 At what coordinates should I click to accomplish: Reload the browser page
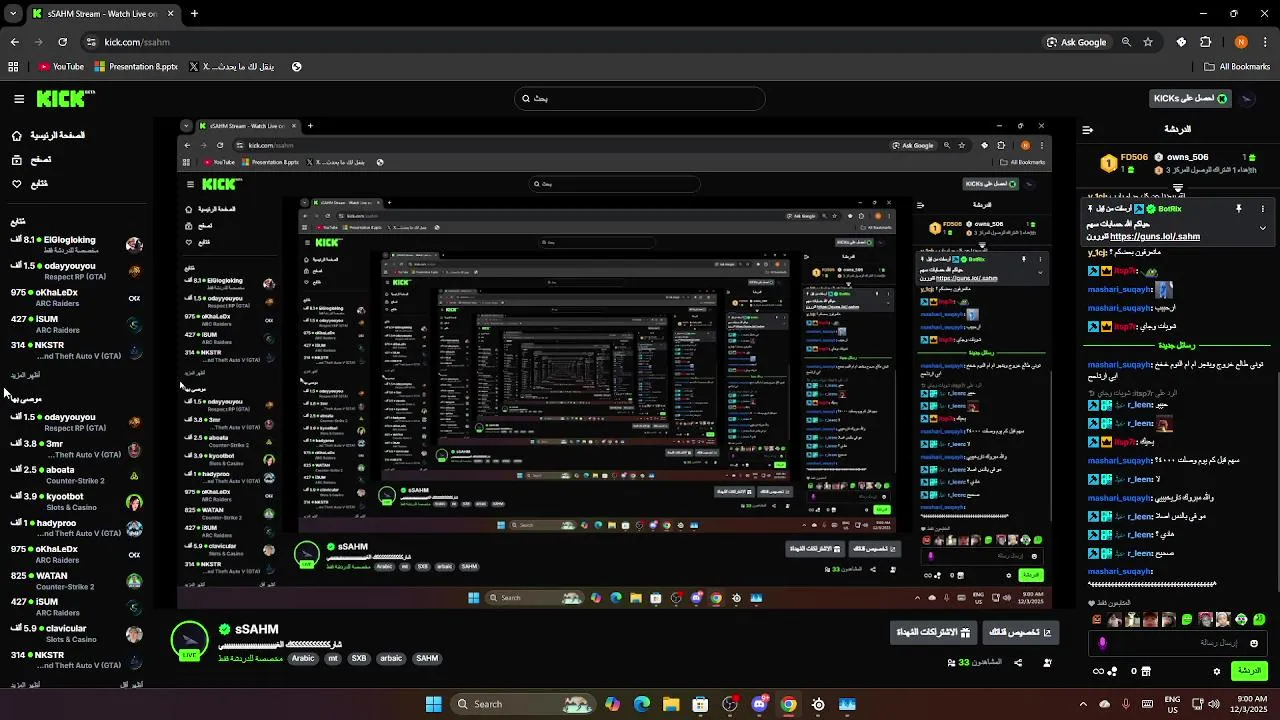(62, 42)
